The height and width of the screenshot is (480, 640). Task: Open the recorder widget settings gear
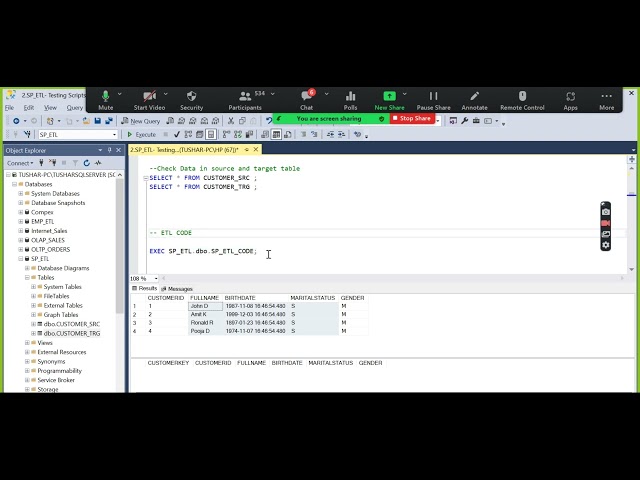tap(605, 245)
